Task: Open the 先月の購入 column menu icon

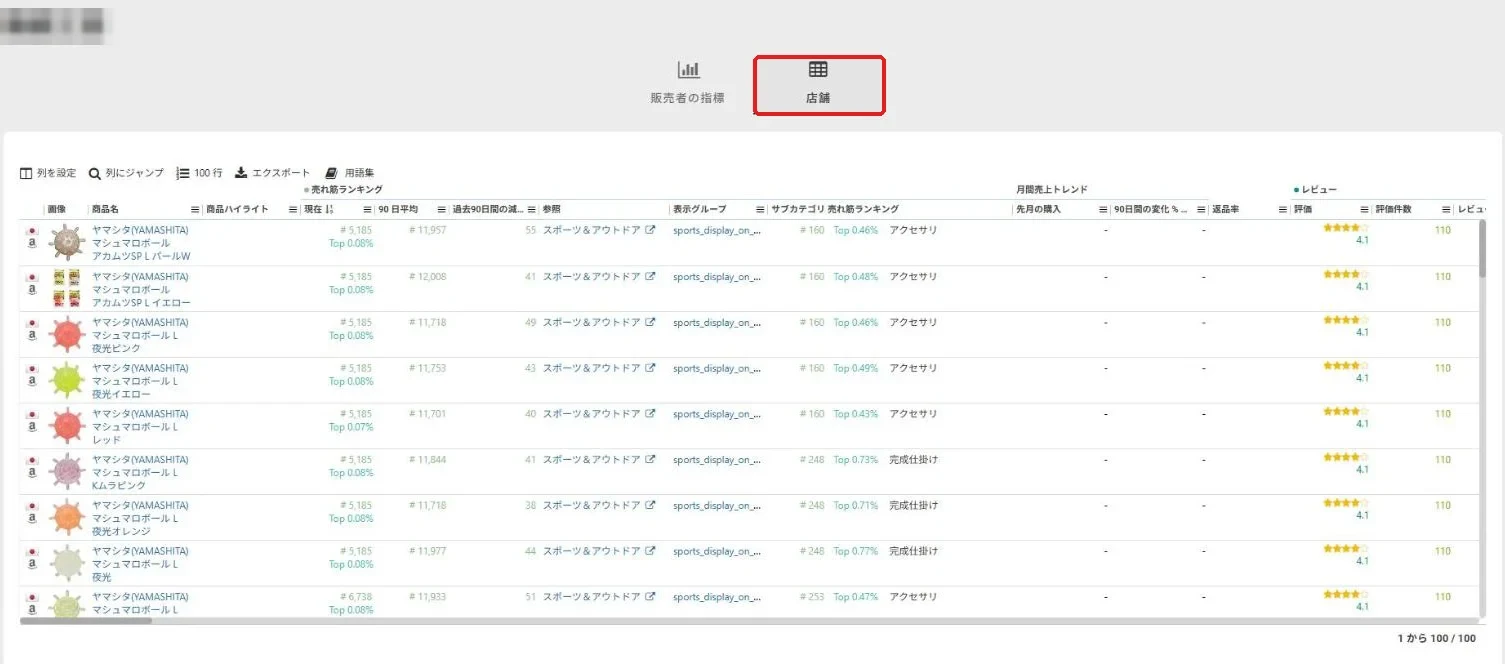Action: pyautogui.click(x=1103, y=209)
